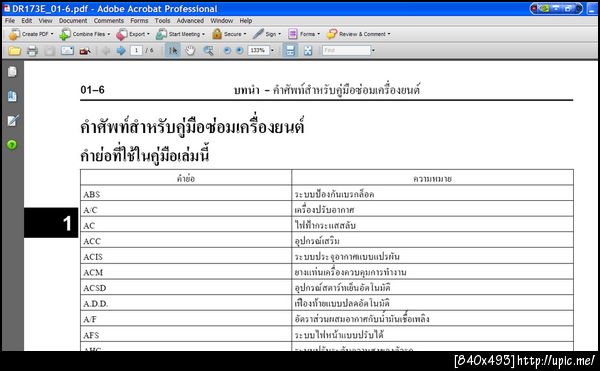Image resolution: width=600 pixels, height=371 pixels.
Task: Choose the Hand tool
Action: click(x=190, y=50)
